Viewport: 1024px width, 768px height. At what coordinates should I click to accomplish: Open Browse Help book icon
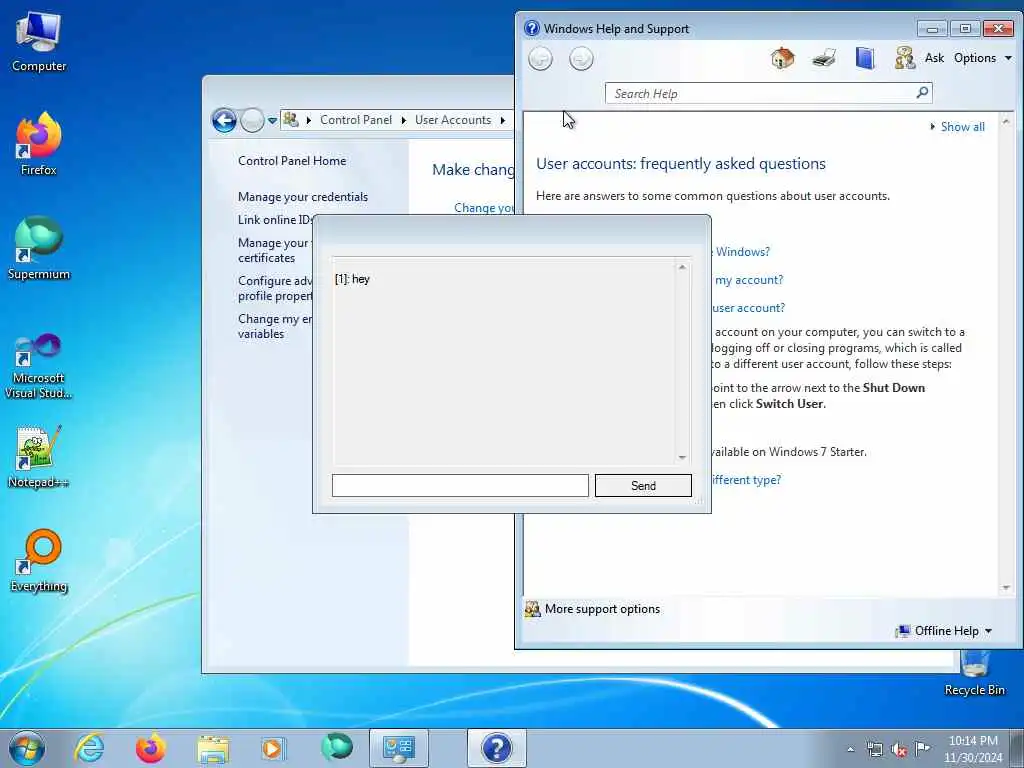865,59
